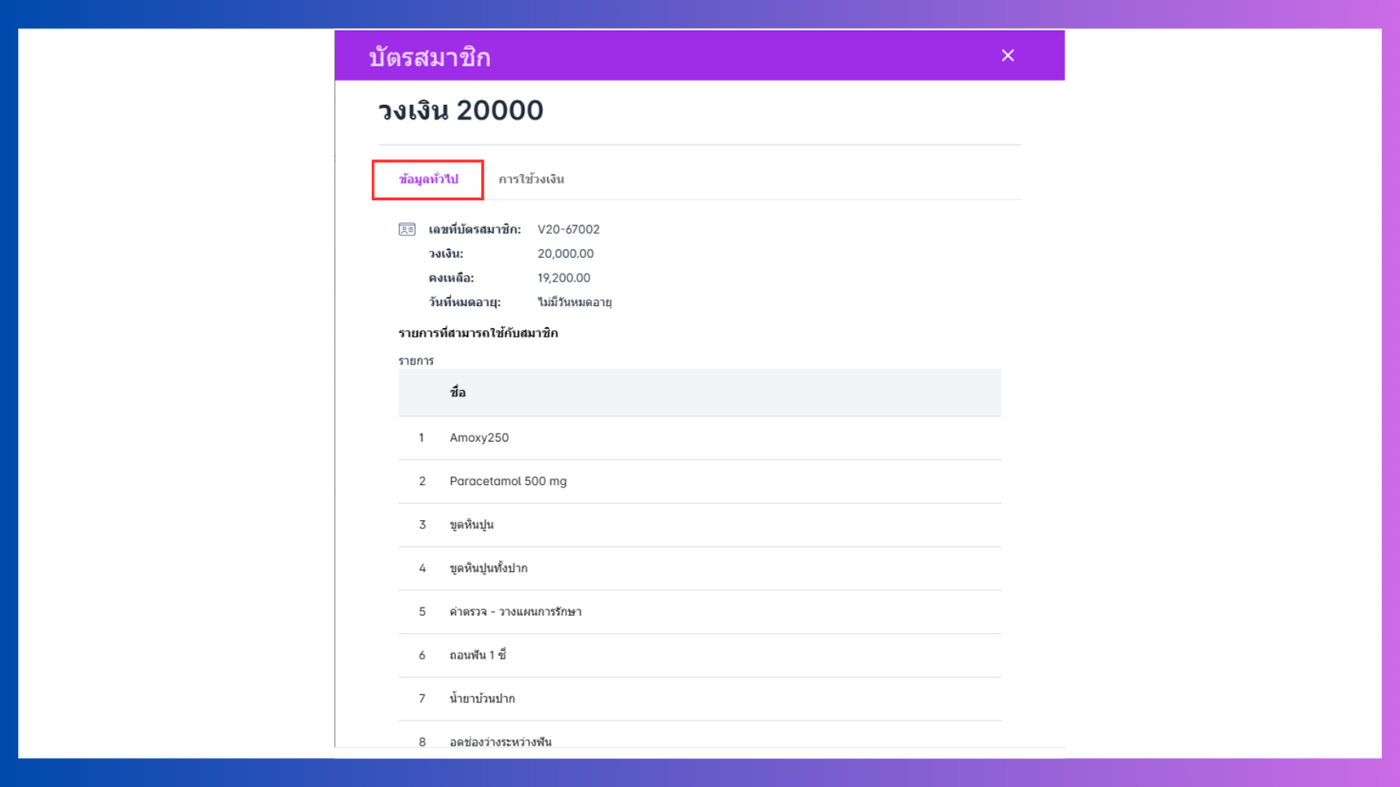
Task: Click member card number V20-67002
Action: (568, 230)
